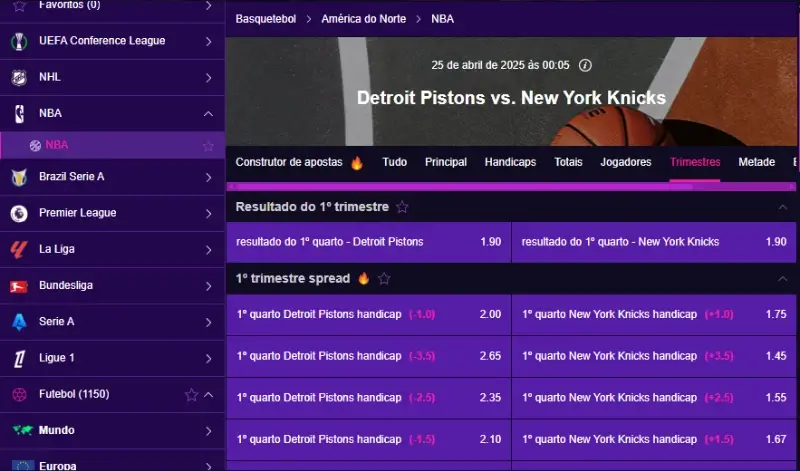The width and height of the screenshot is (800, 471).
Task: Collapse the NBA sidebar section
Action: coord(208,113)
